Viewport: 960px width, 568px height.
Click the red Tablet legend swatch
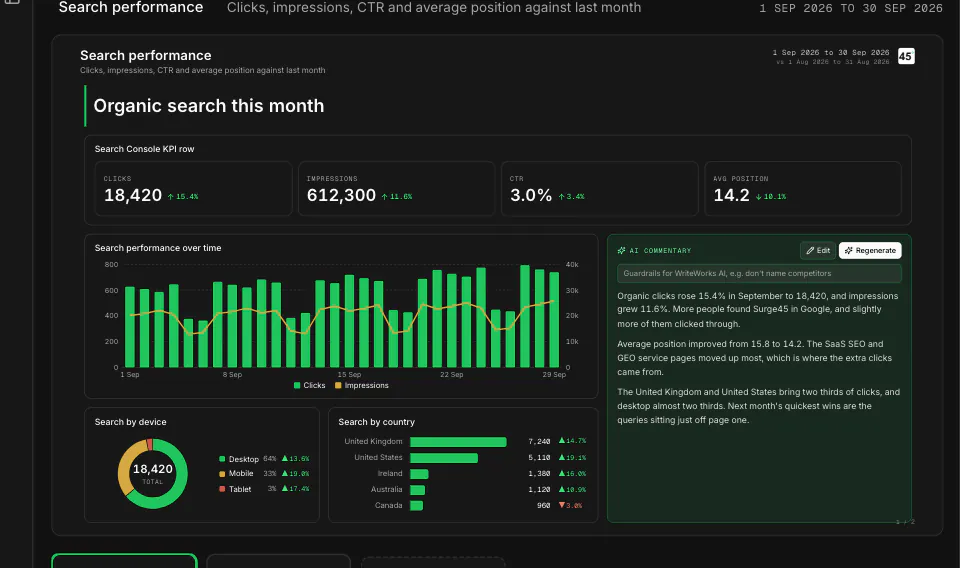click(222, 489)
